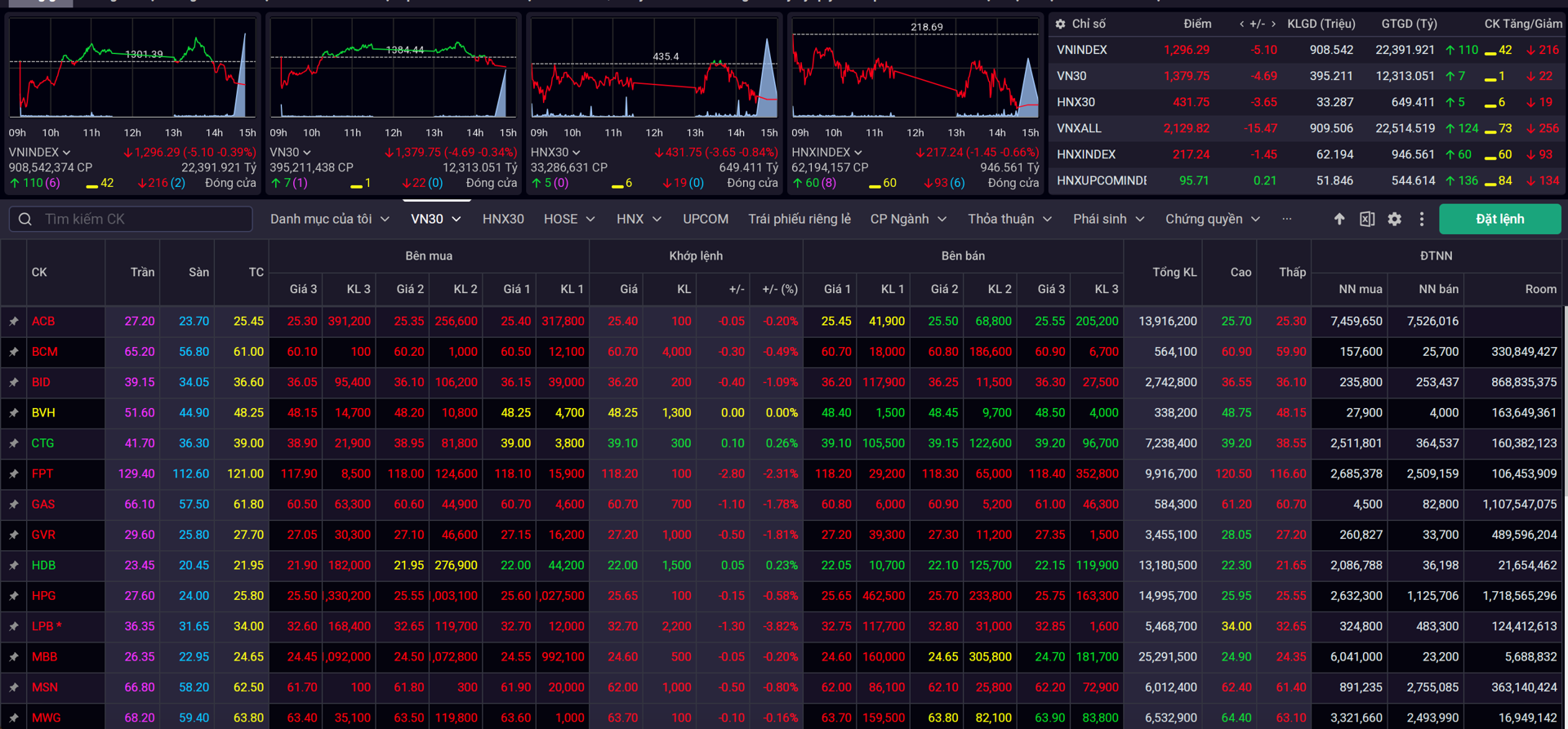Open MWG ticker symbol

tap(47, 718)
